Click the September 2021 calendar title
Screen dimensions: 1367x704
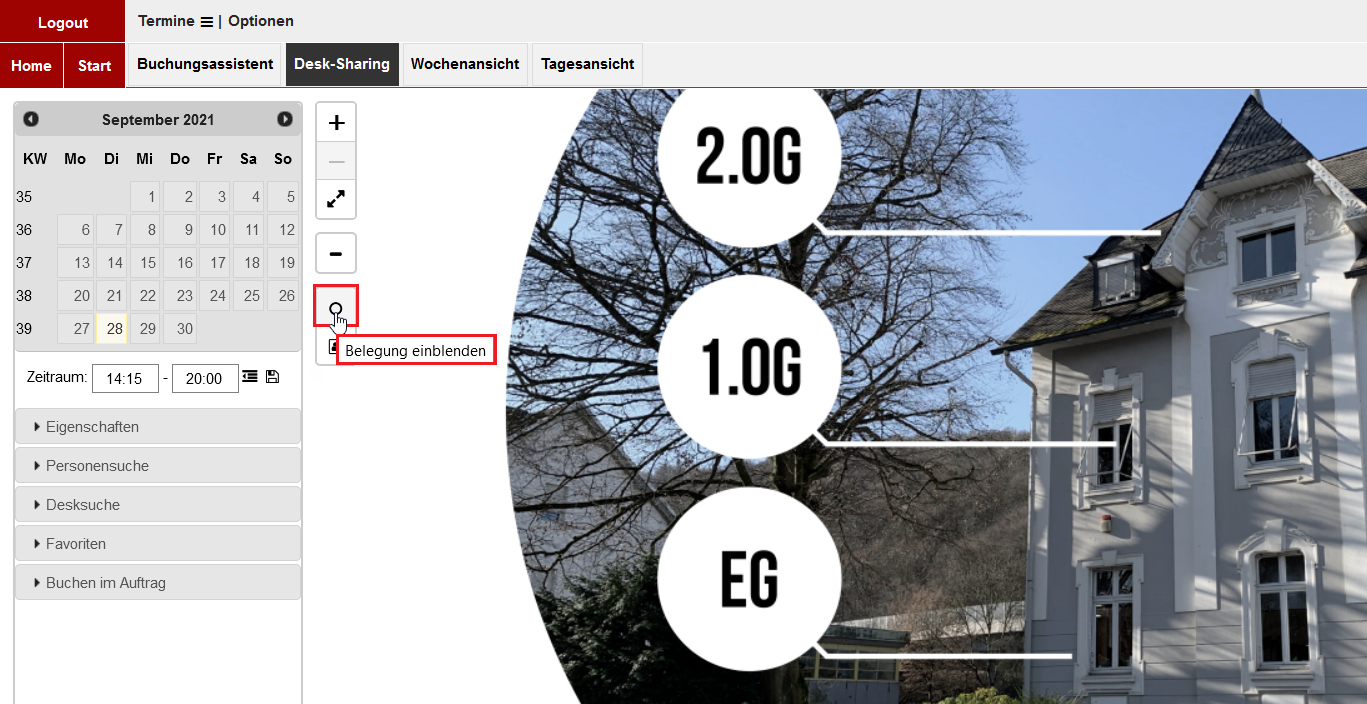pos(158,120)
